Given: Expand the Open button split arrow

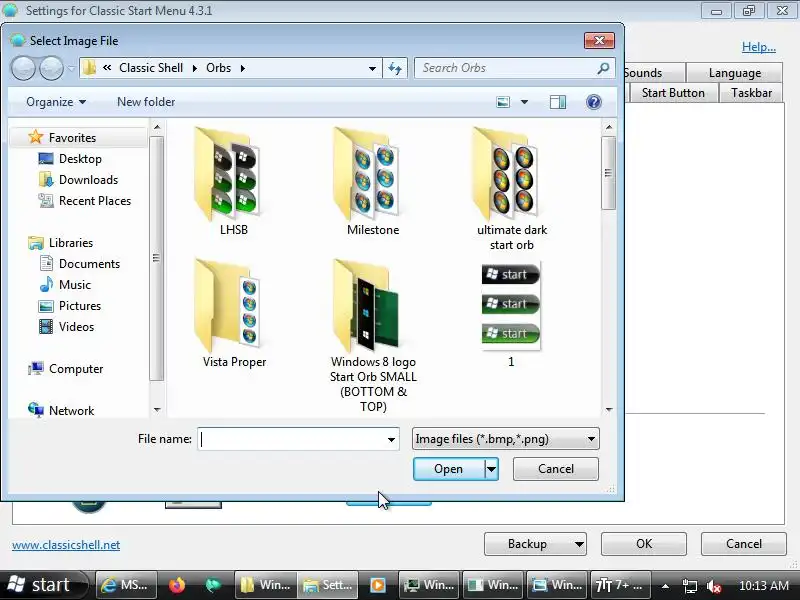Looking at the screenshot, I should 491,469.
